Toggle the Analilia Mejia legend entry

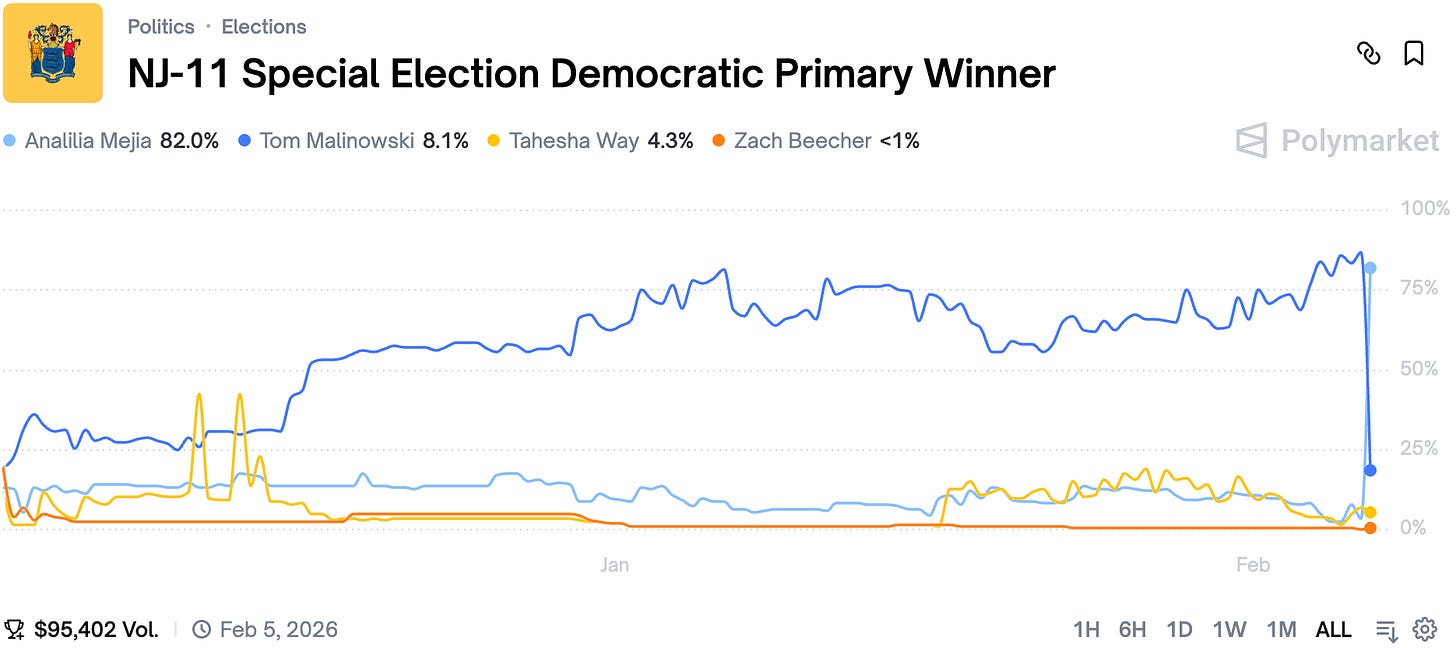click(111, 141)
